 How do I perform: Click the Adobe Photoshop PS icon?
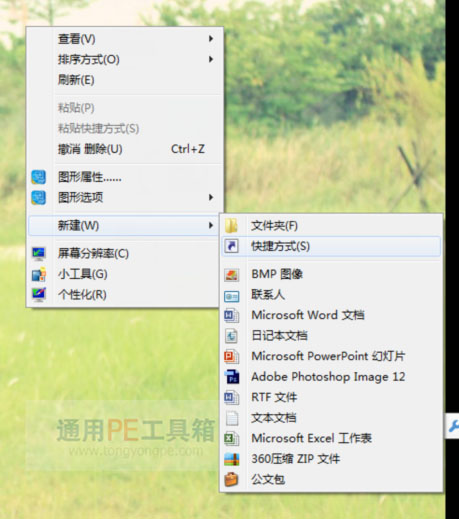[232, 377]
